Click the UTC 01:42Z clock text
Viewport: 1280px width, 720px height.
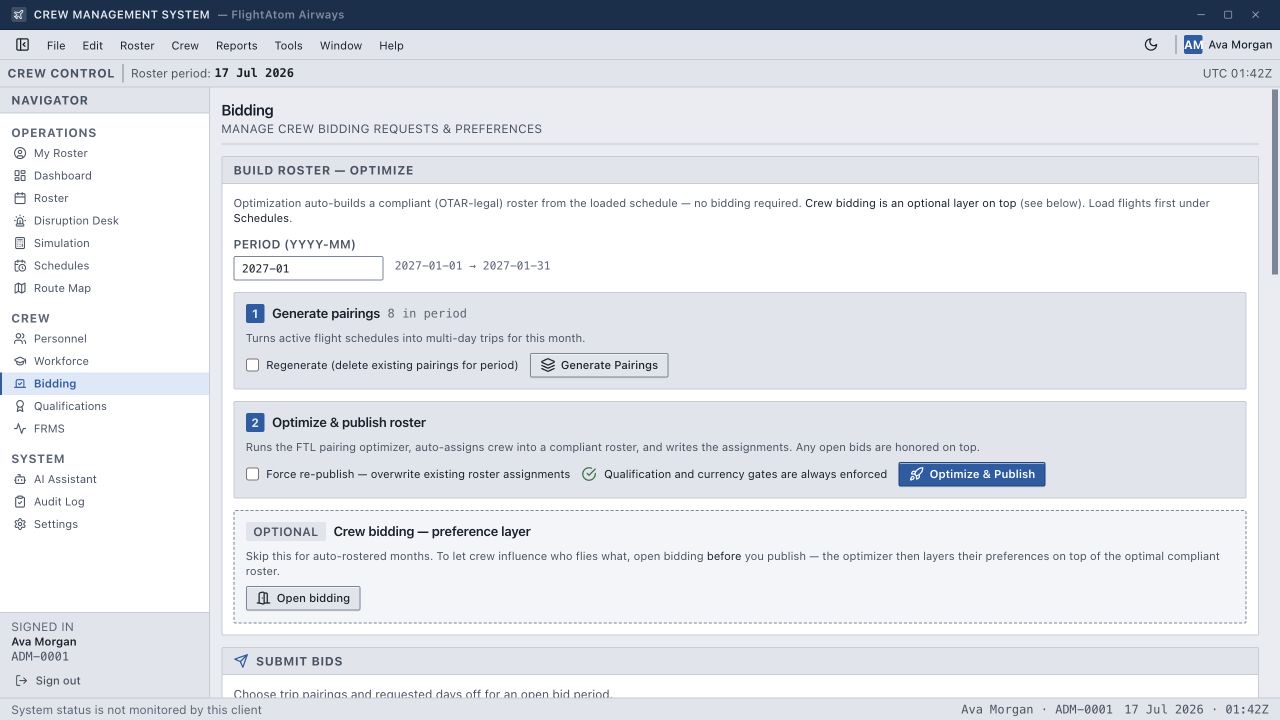click(x=1237, y=74)
